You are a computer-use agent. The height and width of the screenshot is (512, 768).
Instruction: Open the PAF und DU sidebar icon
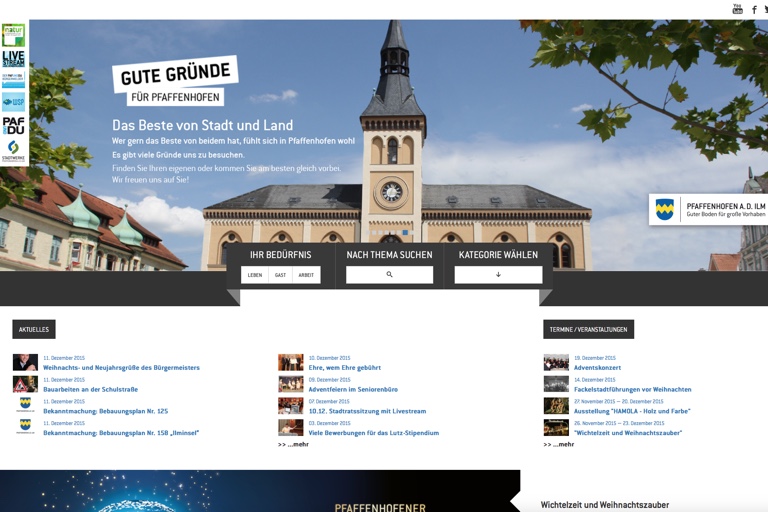tap(13, 126)
